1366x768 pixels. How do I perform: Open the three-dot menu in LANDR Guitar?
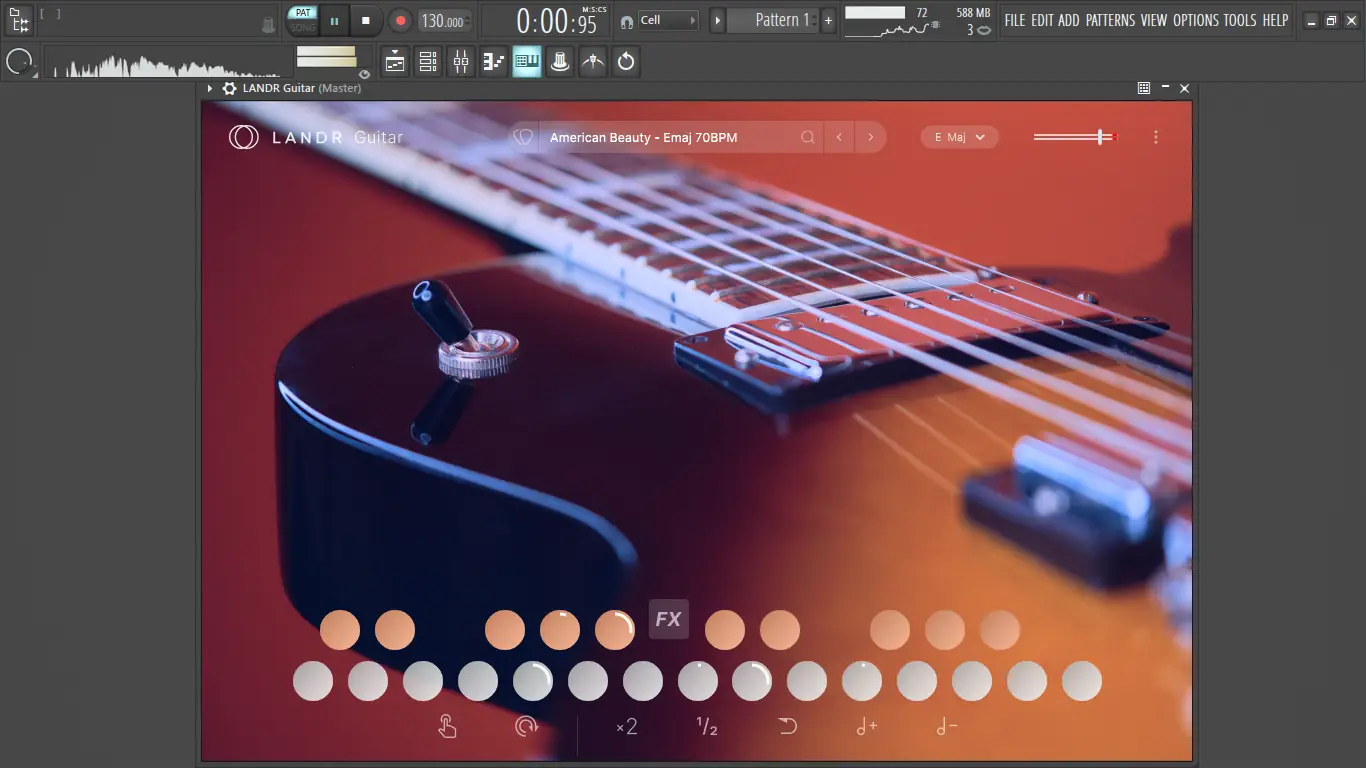1156,137
